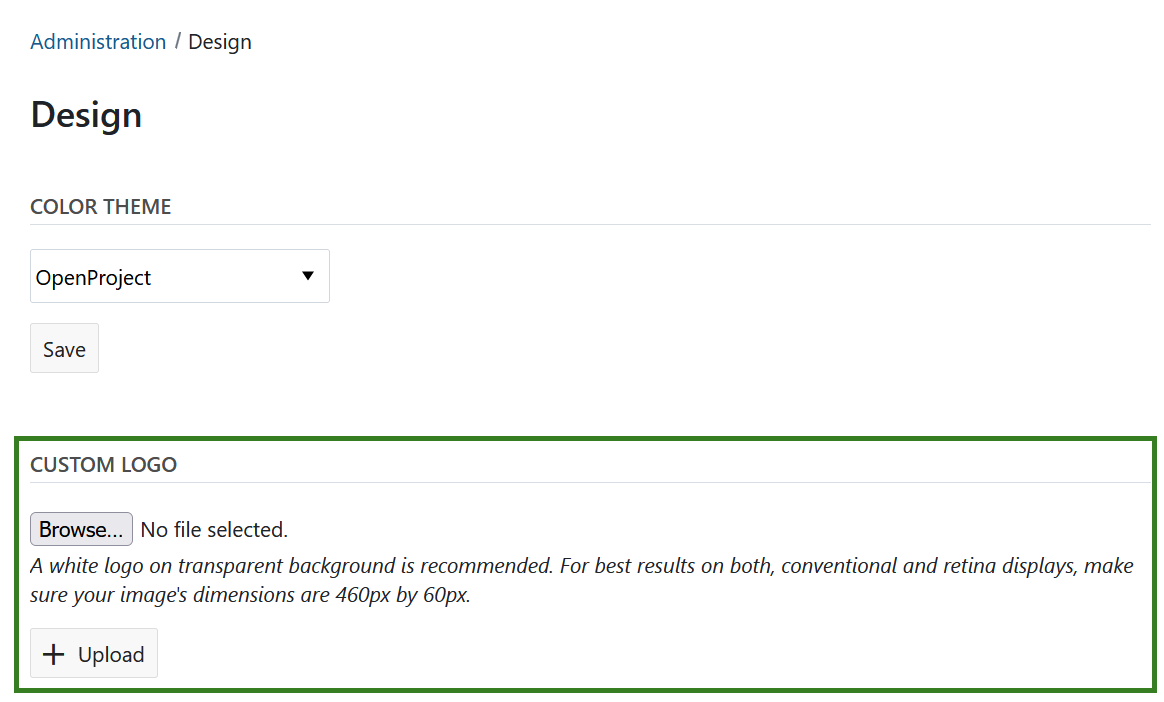This screenshot has width=1164, height=702.
Task: Save the color theme selection
Action: pos(64,349)
